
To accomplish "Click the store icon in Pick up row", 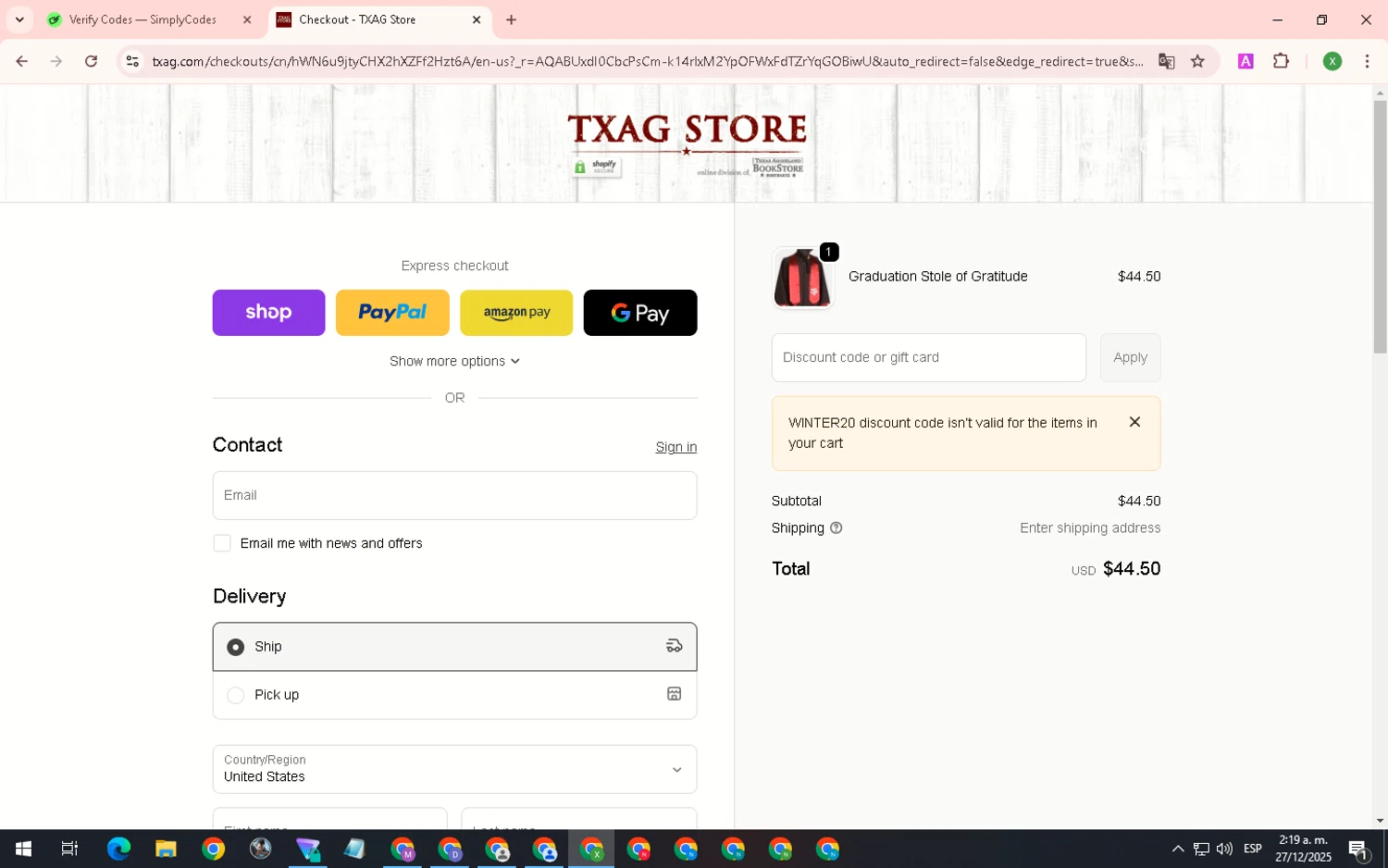I will pyautogui.click(x=675, y=694).
